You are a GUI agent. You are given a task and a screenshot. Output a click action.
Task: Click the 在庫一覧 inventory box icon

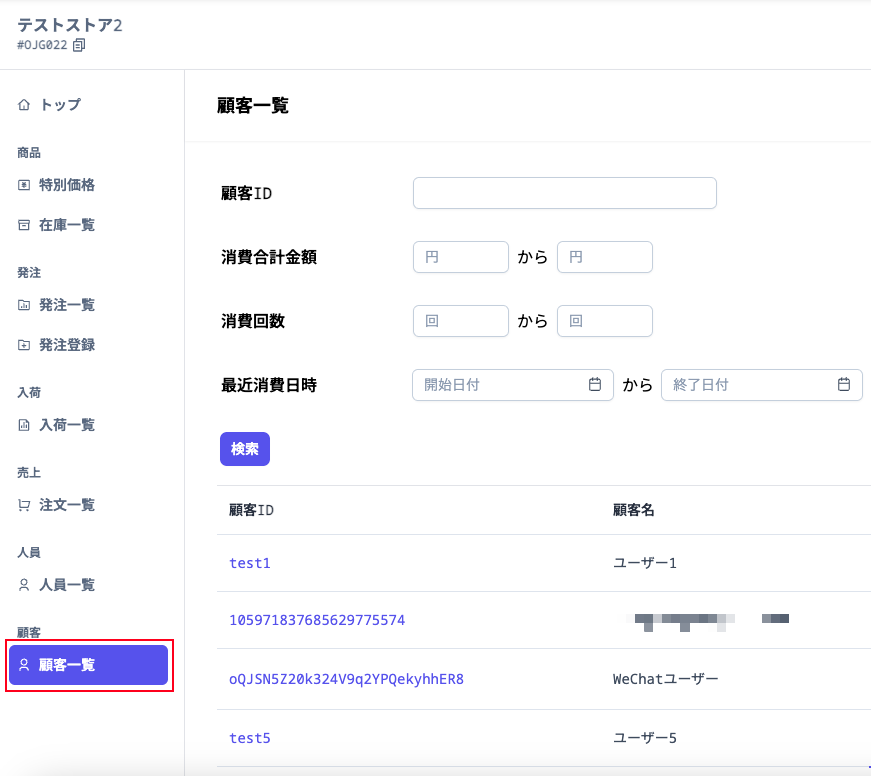(x=24, y=225)
